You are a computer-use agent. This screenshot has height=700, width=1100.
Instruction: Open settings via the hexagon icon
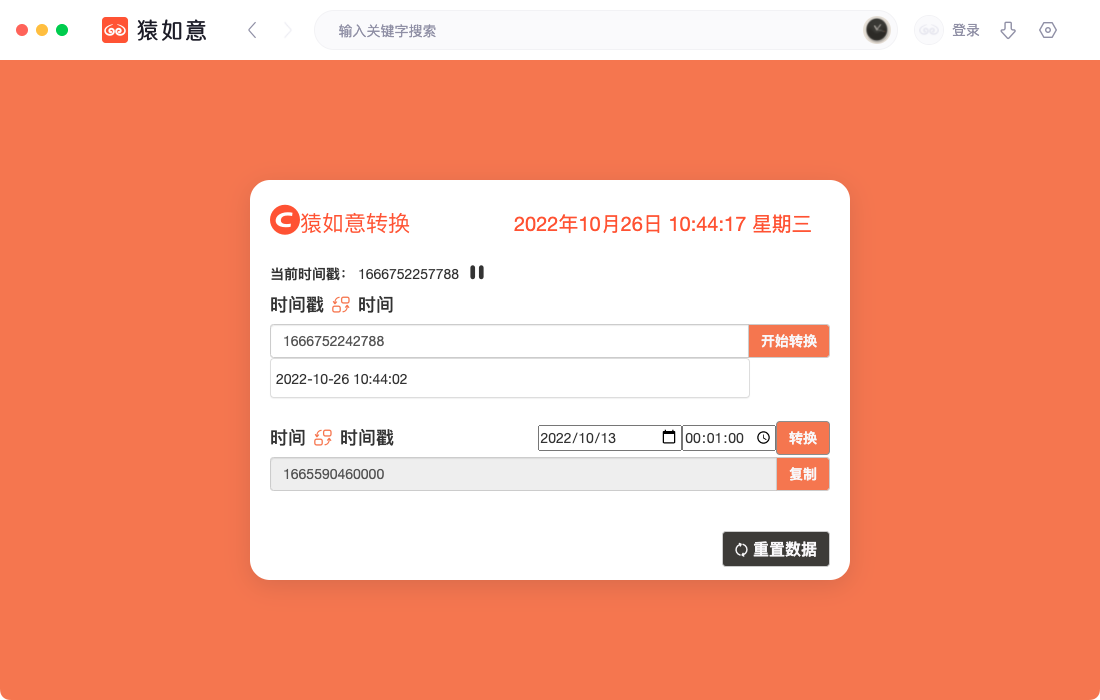[1048, 30]
